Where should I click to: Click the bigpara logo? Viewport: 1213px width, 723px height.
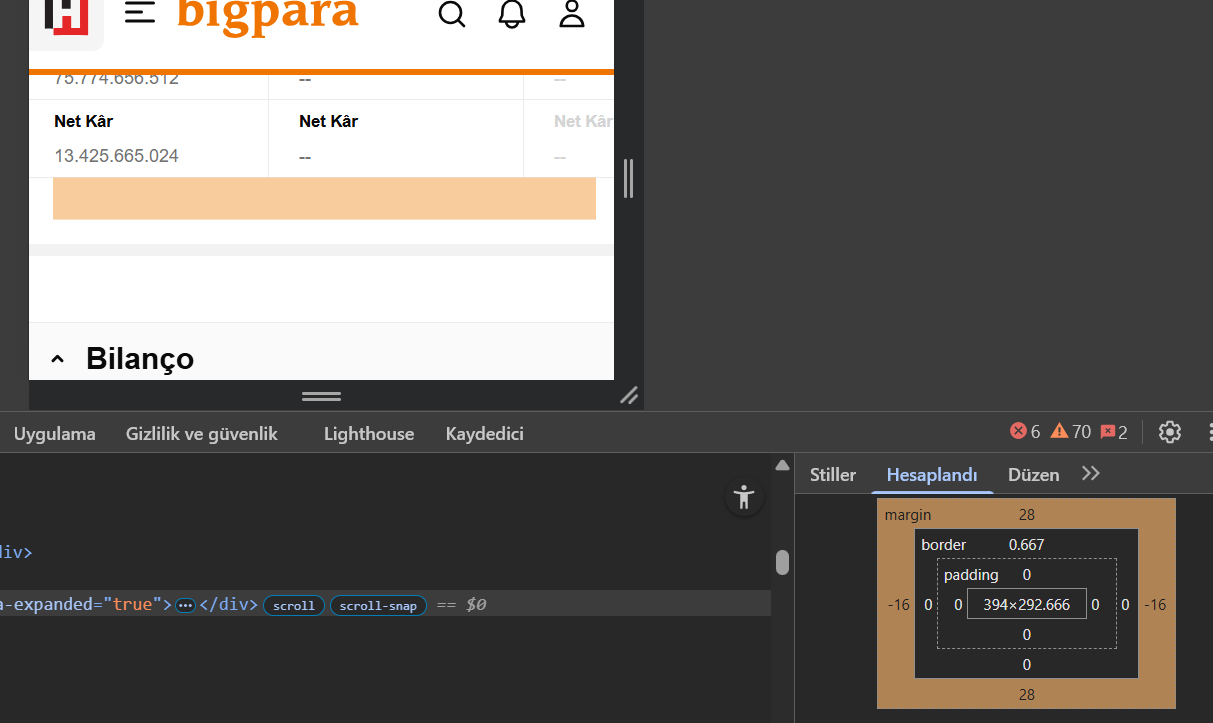(x=267, y=15)
